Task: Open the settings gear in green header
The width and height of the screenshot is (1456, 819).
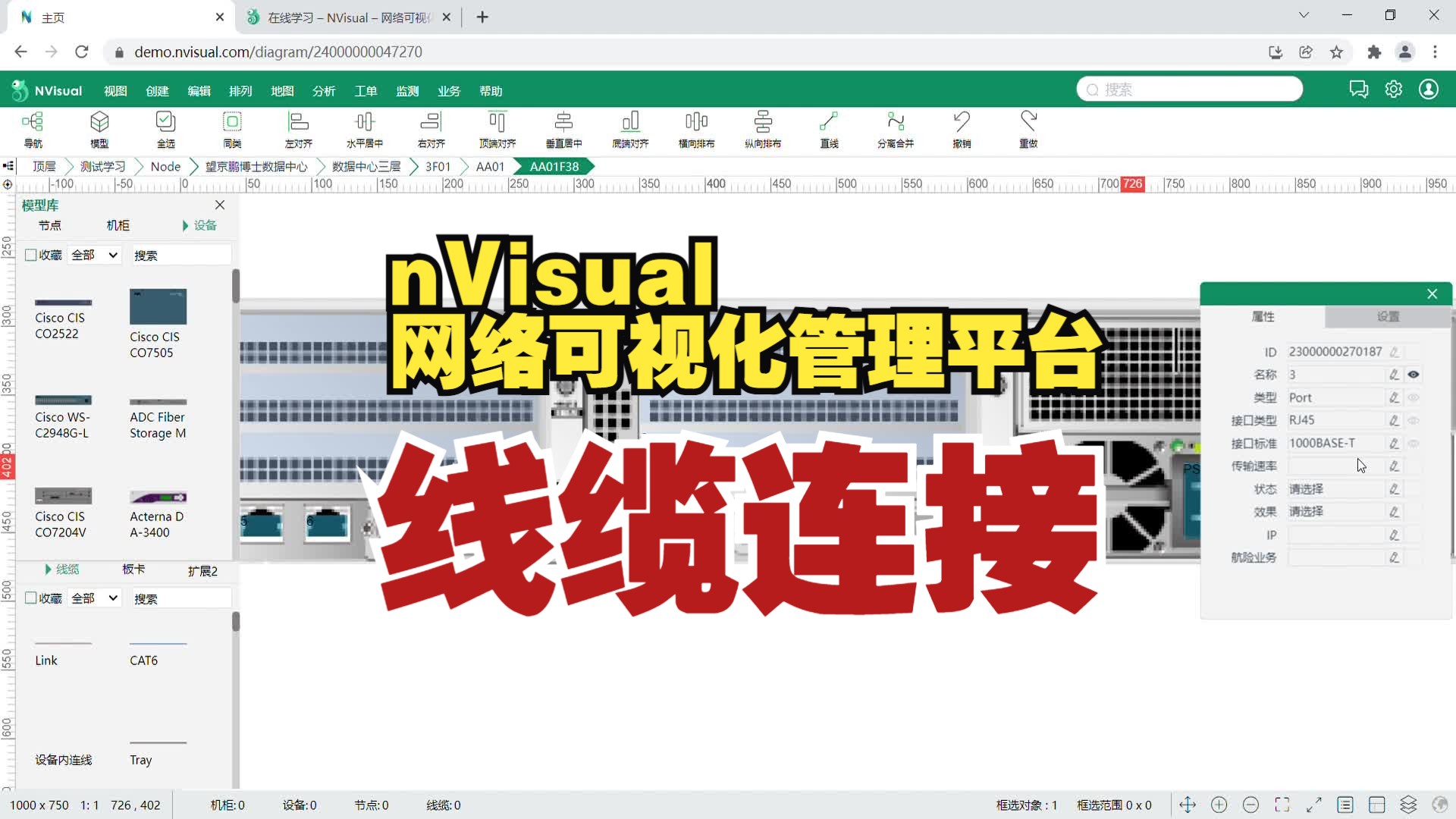Action: (1394, 89)
